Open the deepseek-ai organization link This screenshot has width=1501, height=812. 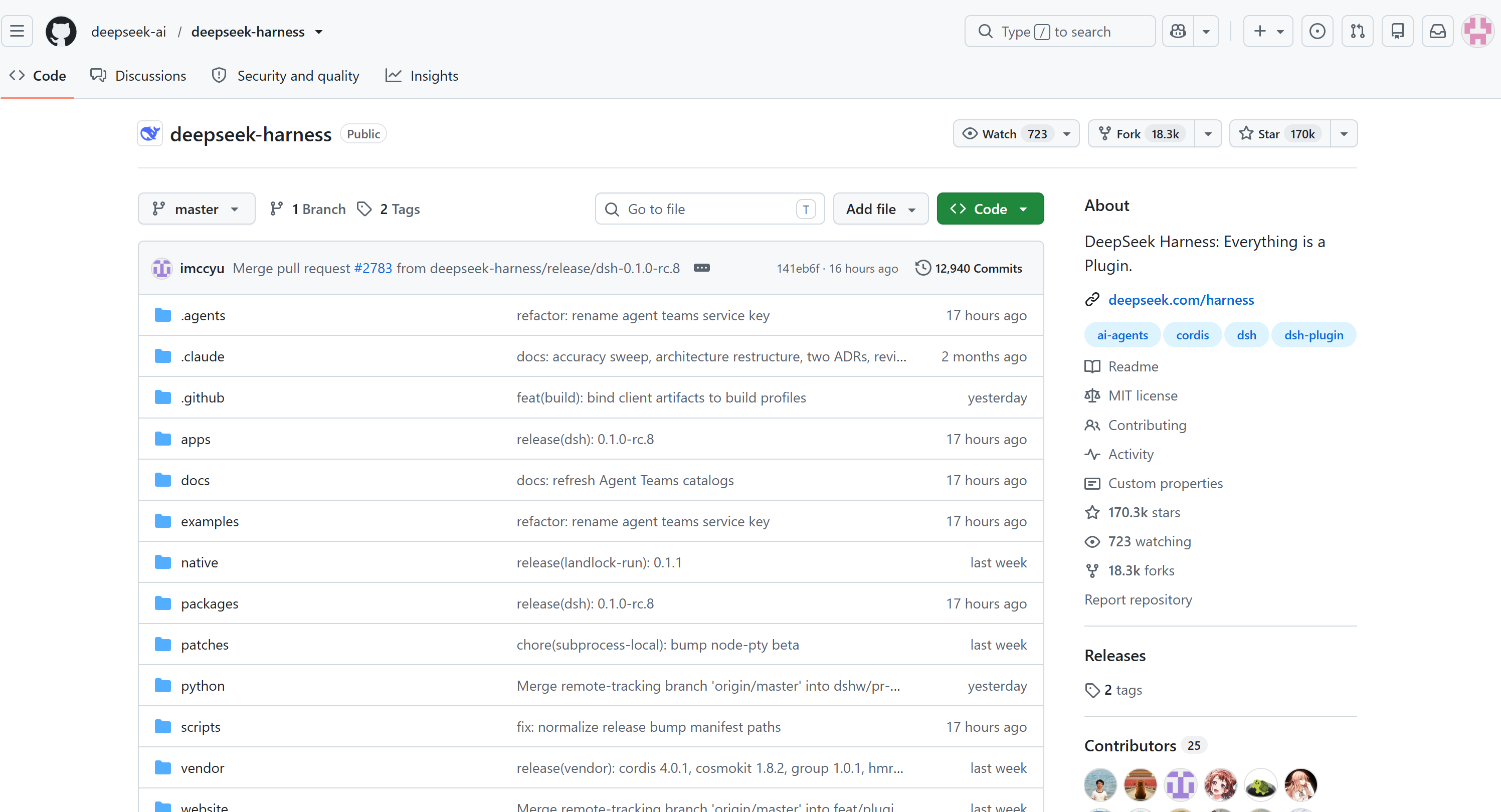click(129, 32)
